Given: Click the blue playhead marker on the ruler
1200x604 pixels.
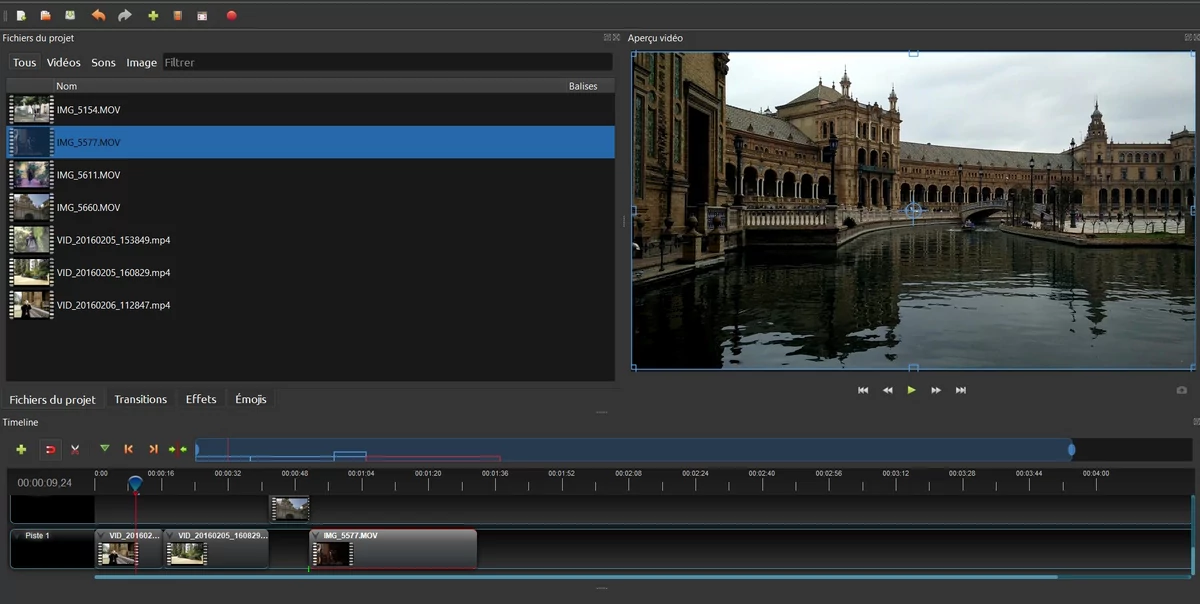Looking at the screenshot, I should pyautogui.click(x=135, y=484).
